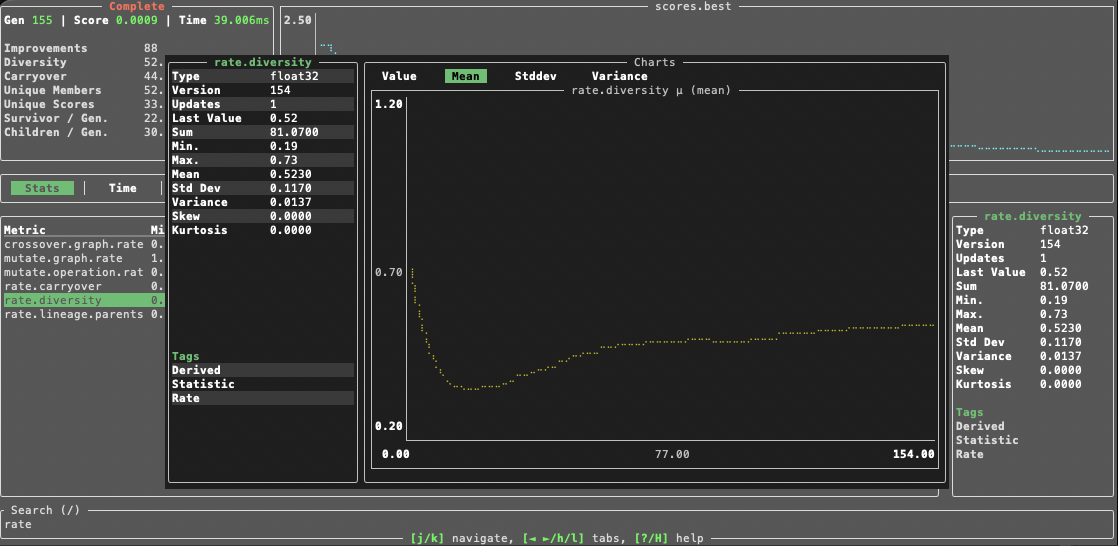Select mutate.graph.rate metric row
The width and height of the screenshot is (1118, 546).
84,258
